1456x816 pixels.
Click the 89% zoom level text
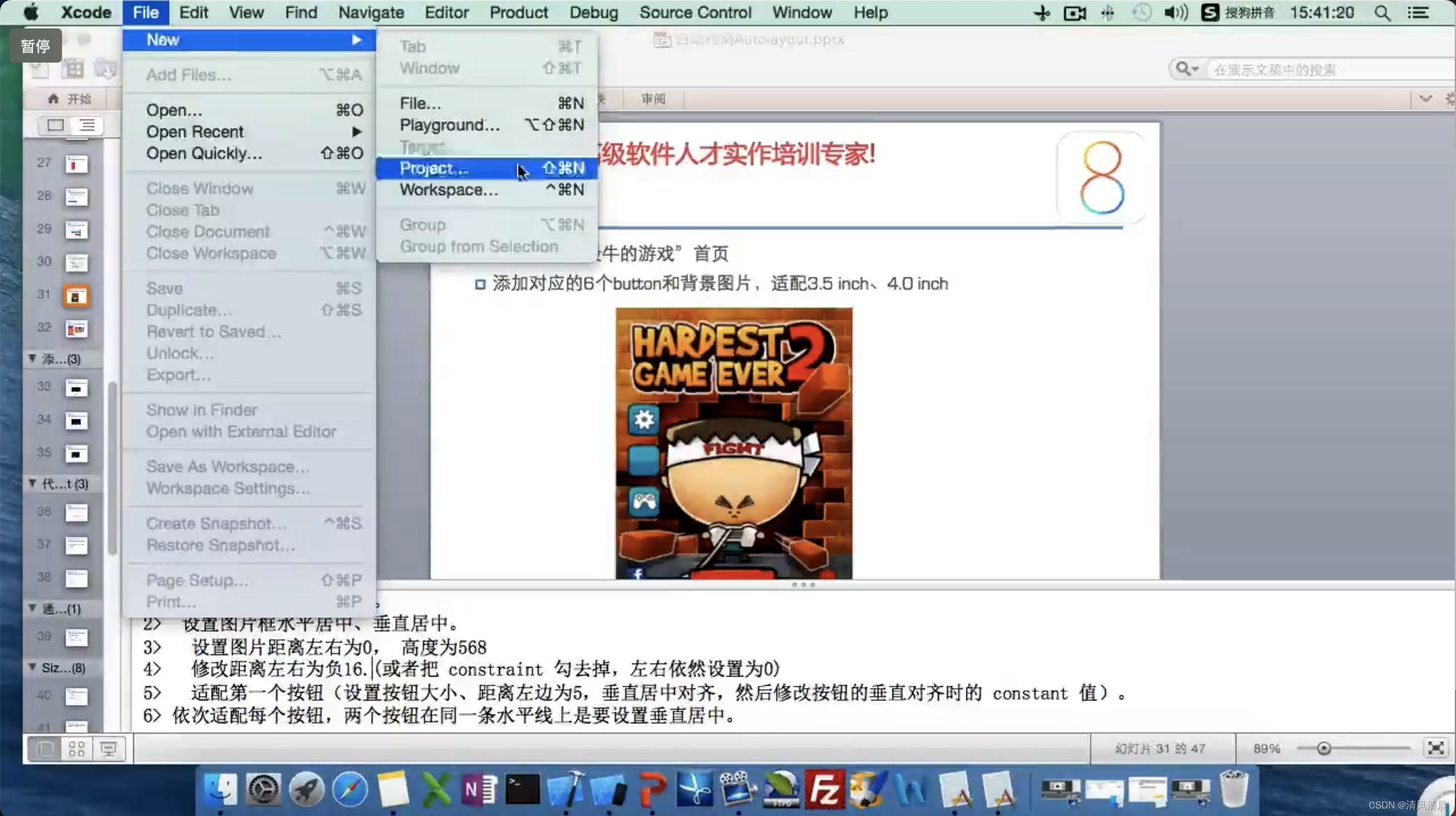(1266, 748)
